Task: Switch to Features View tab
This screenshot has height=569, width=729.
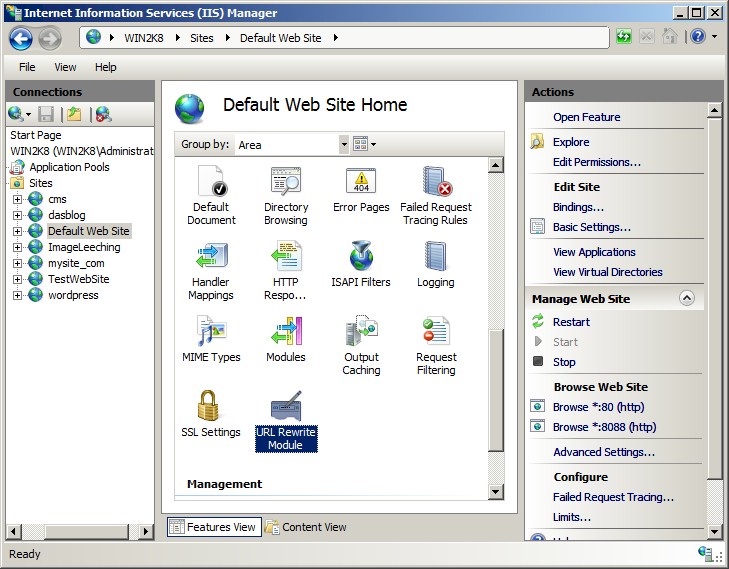Action: pos(214,527)
